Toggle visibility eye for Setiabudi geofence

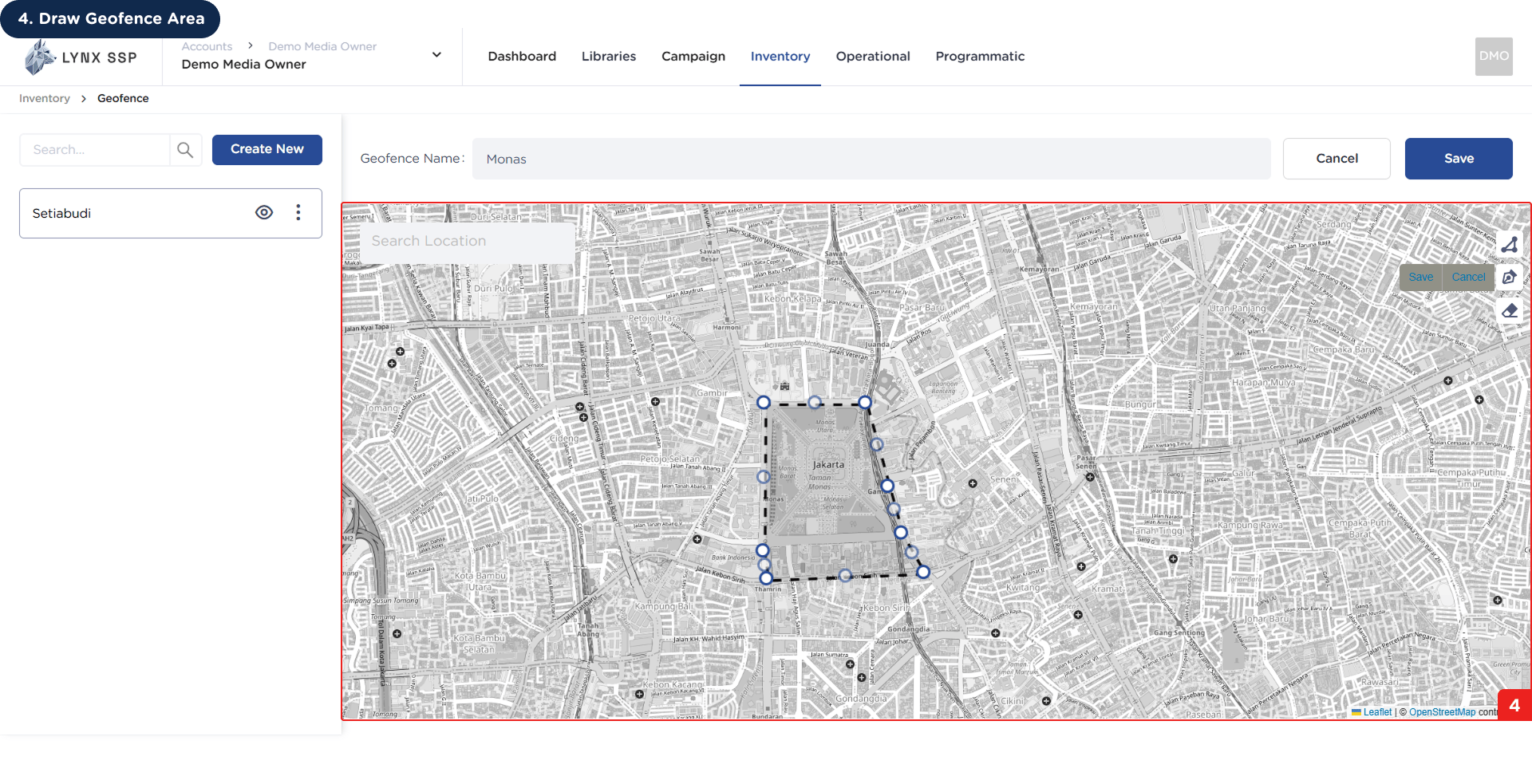(x=264, y=213)
